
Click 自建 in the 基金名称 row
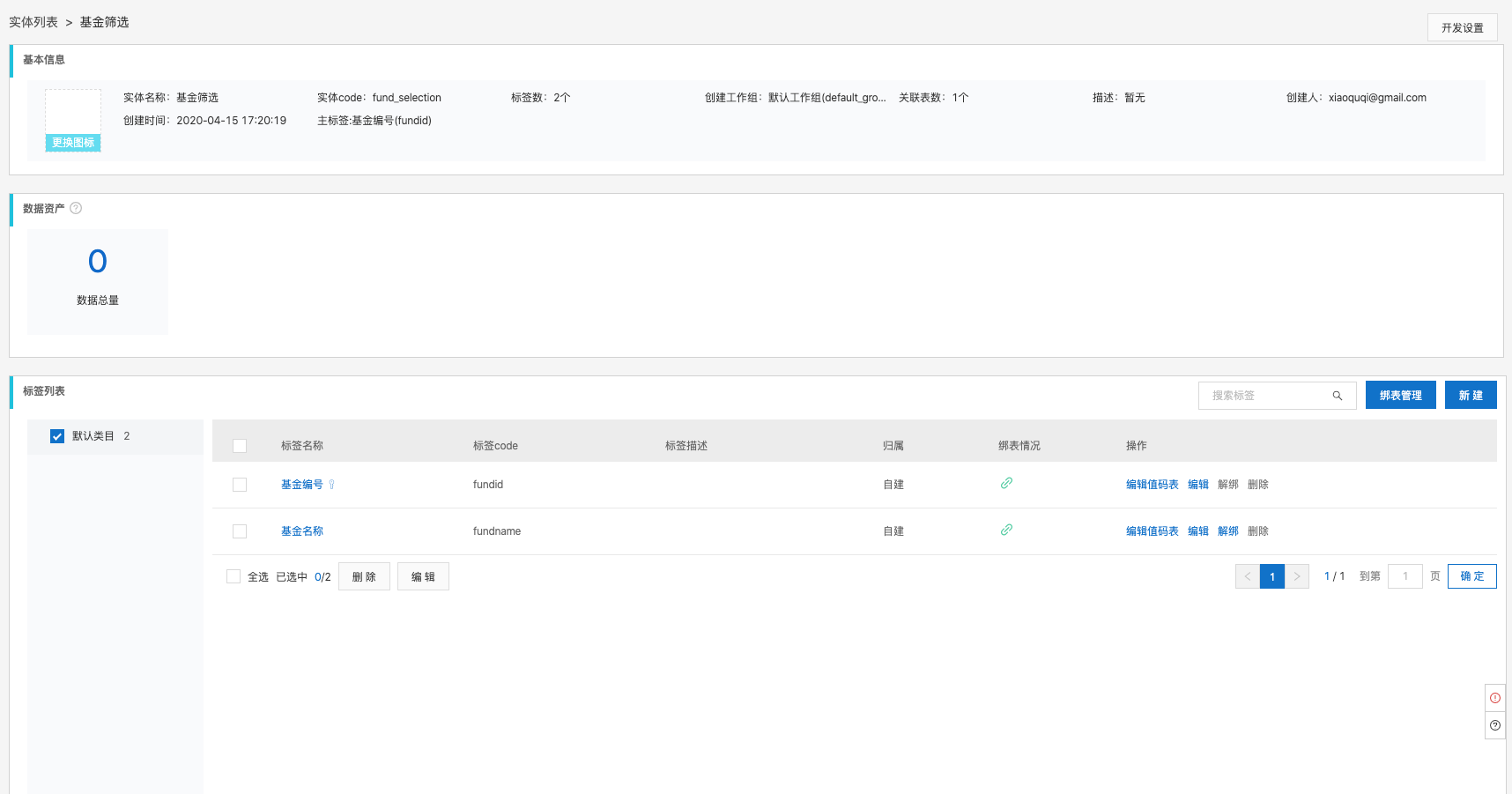click(x=893, y=531)
